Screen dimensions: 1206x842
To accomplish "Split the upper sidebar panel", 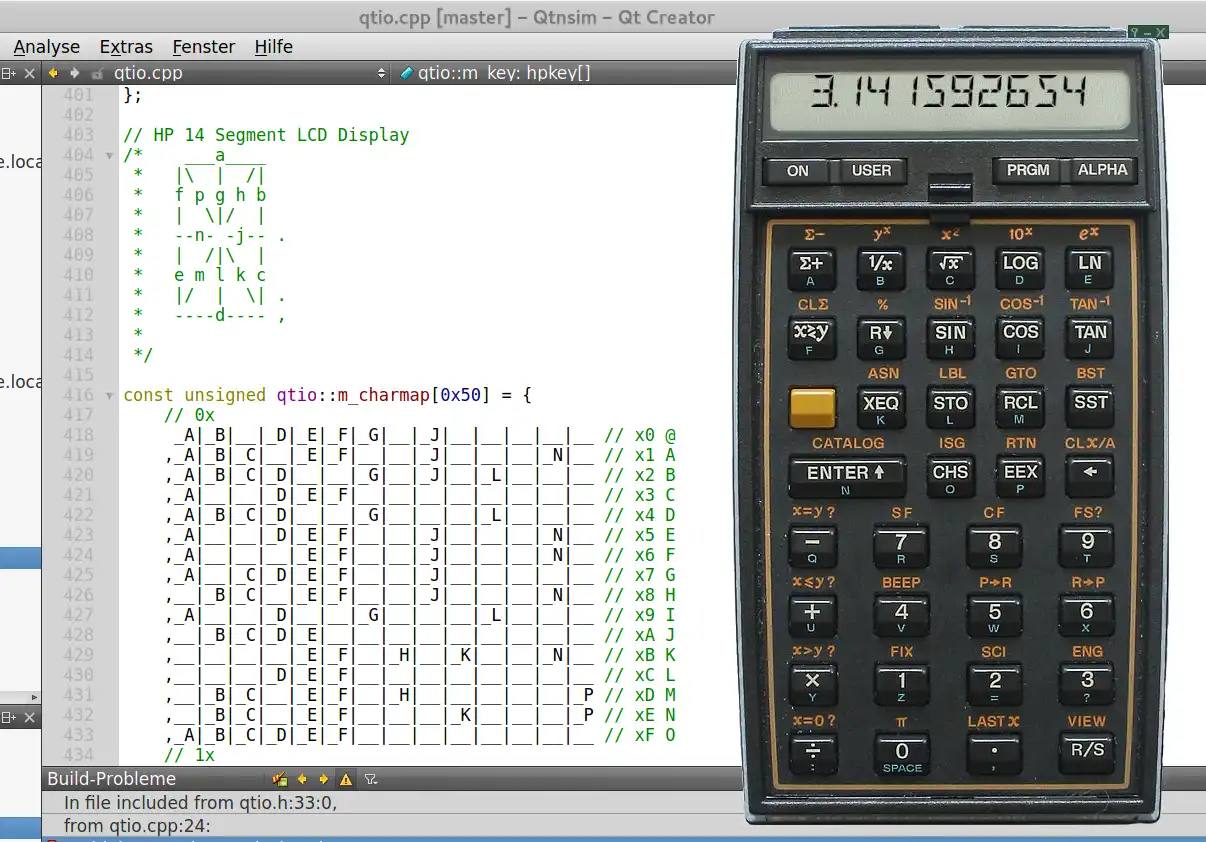I will pos(8,73).
